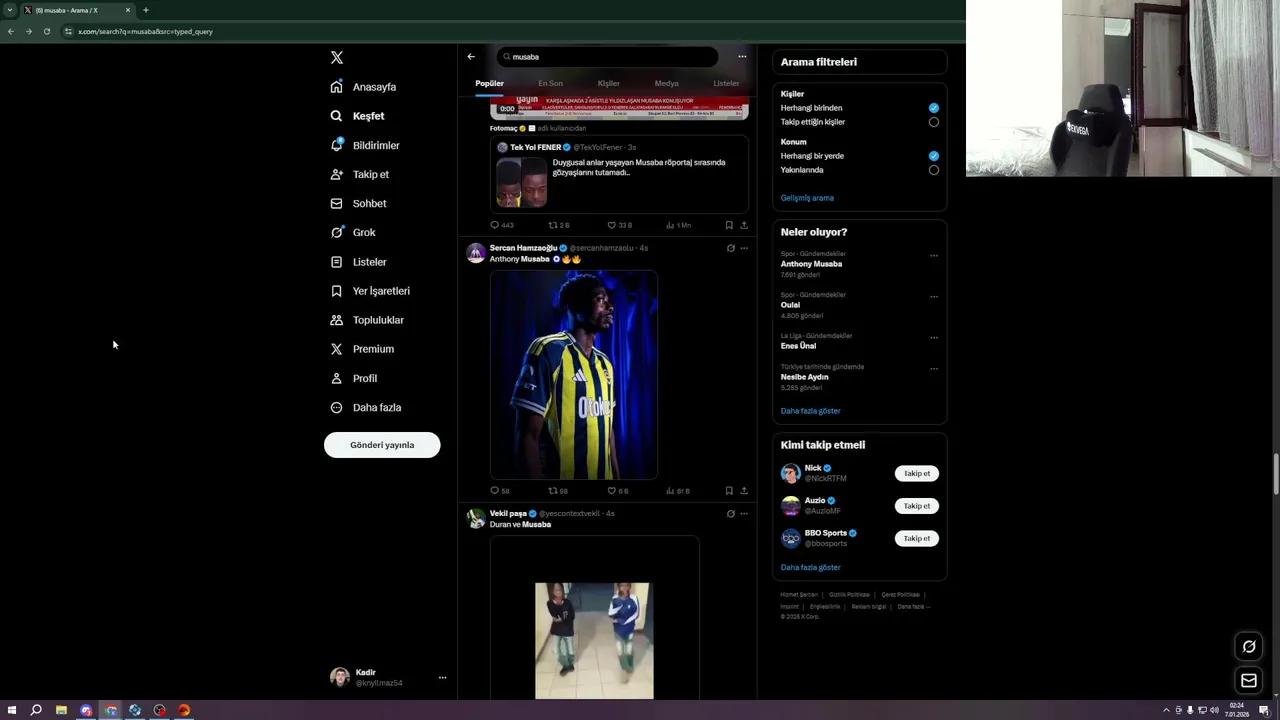This screenshot has width=1280, height=720.
Task: Open Tek Yol FENER quoted post thumbnail
Action: point(521,182)
